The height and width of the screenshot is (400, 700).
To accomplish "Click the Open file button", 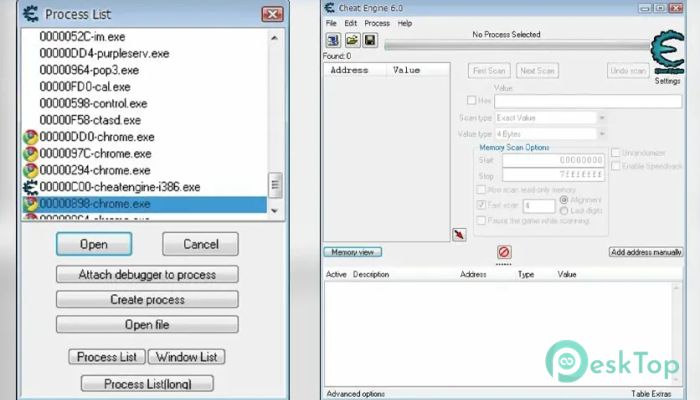I will coord(147,325).
